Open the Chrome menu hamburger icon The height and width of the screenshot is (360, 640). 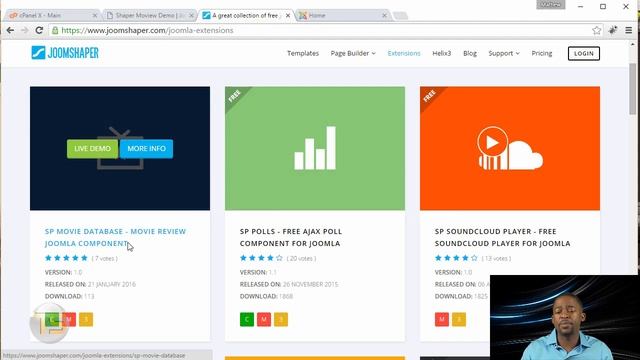[x=629, y=30]
